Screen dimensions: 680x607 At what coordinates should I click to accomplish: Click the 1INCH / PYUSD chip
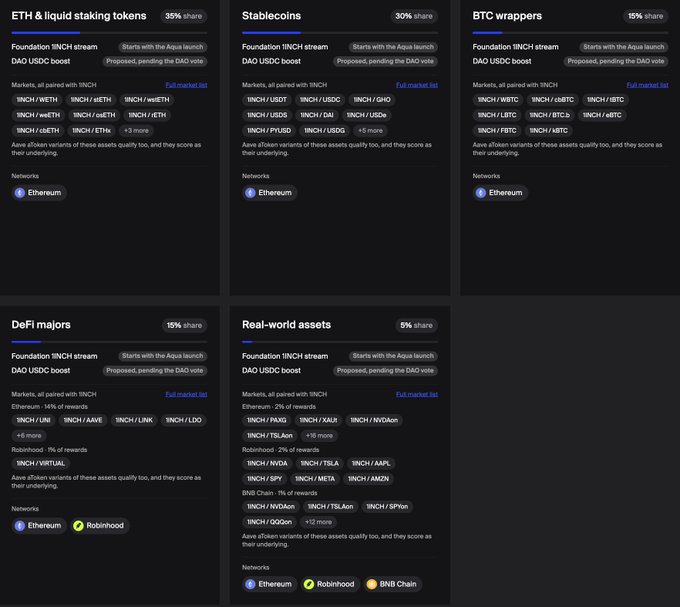point(269,131)
